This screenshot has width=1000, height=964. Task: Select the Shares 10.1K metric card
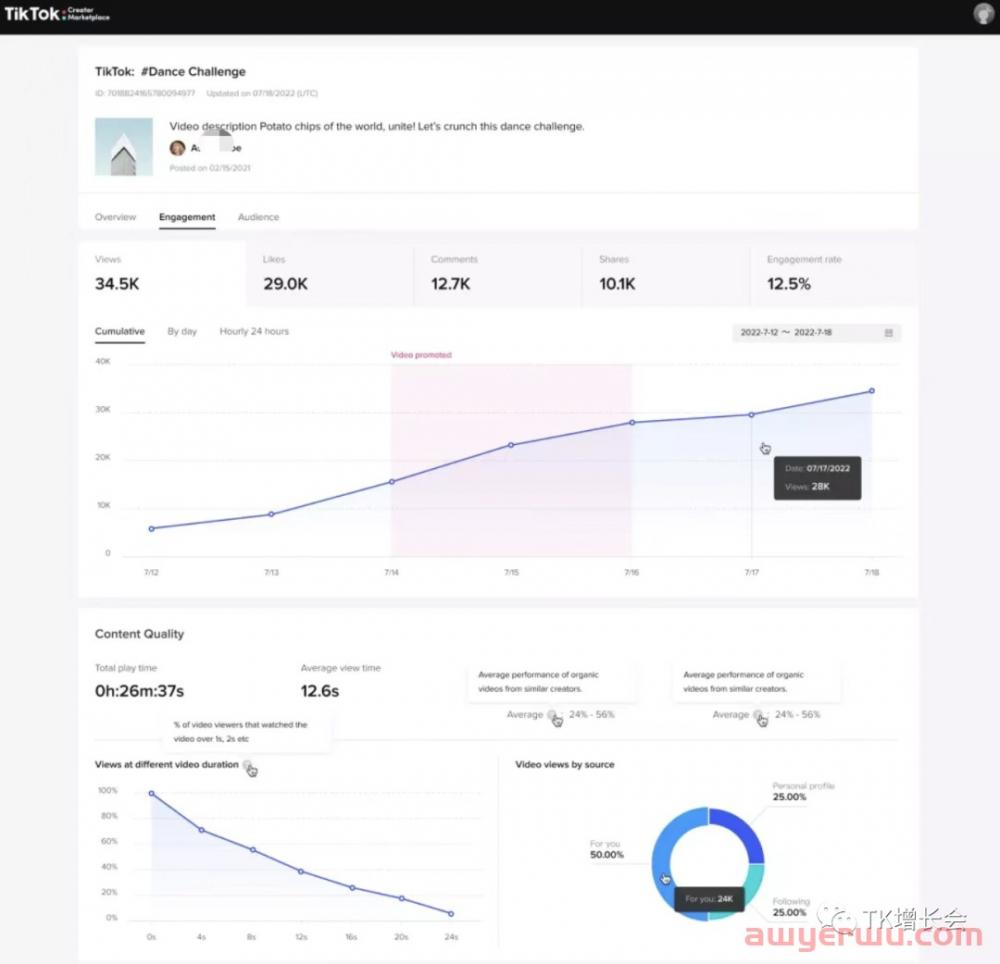pos(666,276)
